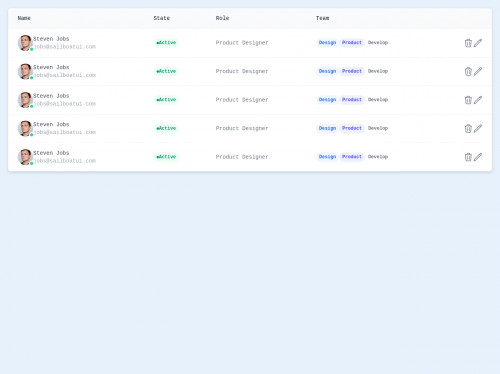This screenshot has width=500, height=374.
Task: Click the avatar in the fifth row
Action: tap(25, 157)
